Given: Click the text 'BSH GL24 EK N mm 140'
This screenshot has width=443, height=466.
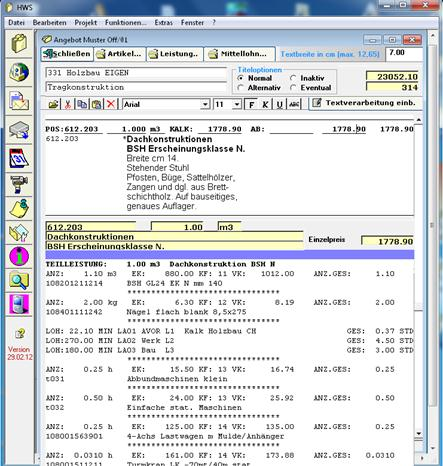Looking at the screenshot, I should pos(174,283).
